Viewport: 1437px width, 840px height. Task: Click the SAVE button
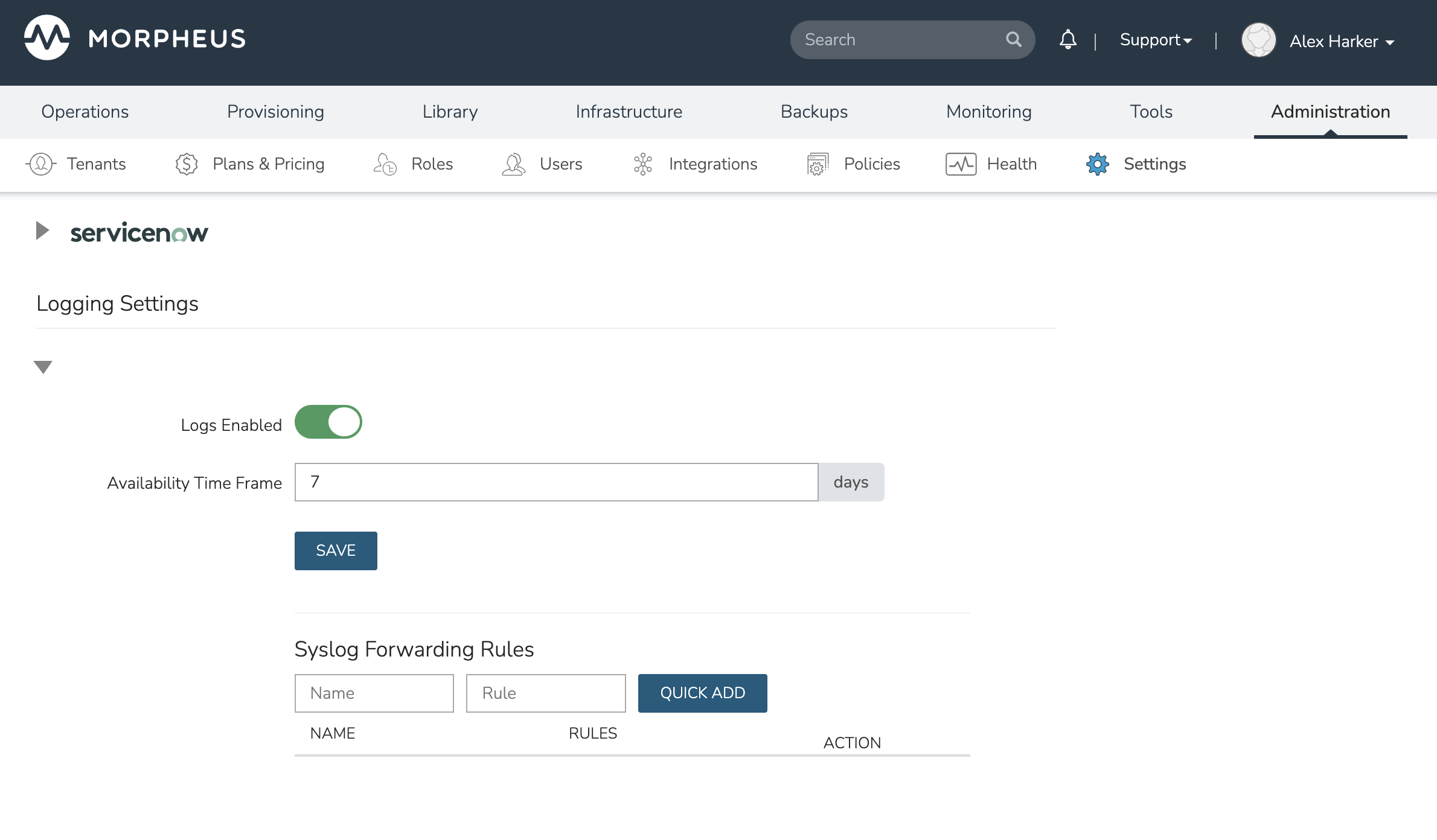pyautogui.click(x=335, y=551)
